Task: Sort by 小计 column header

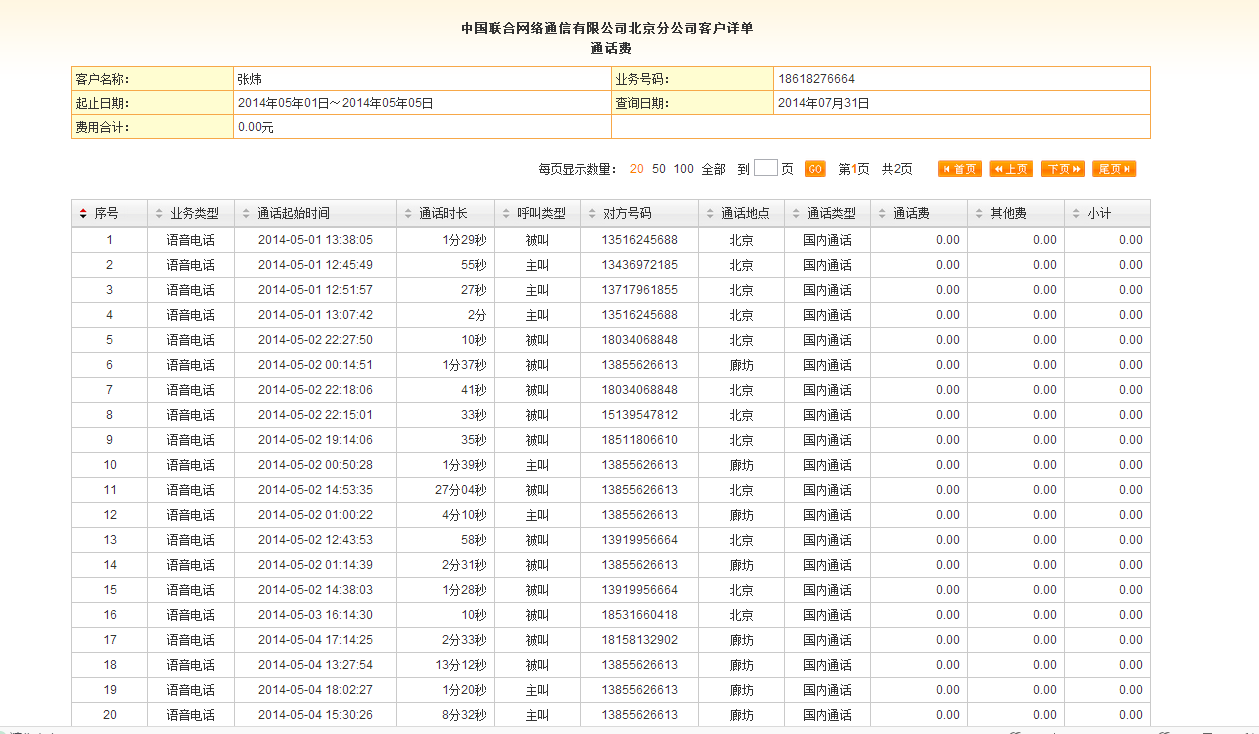Action: click(1099, 214)
